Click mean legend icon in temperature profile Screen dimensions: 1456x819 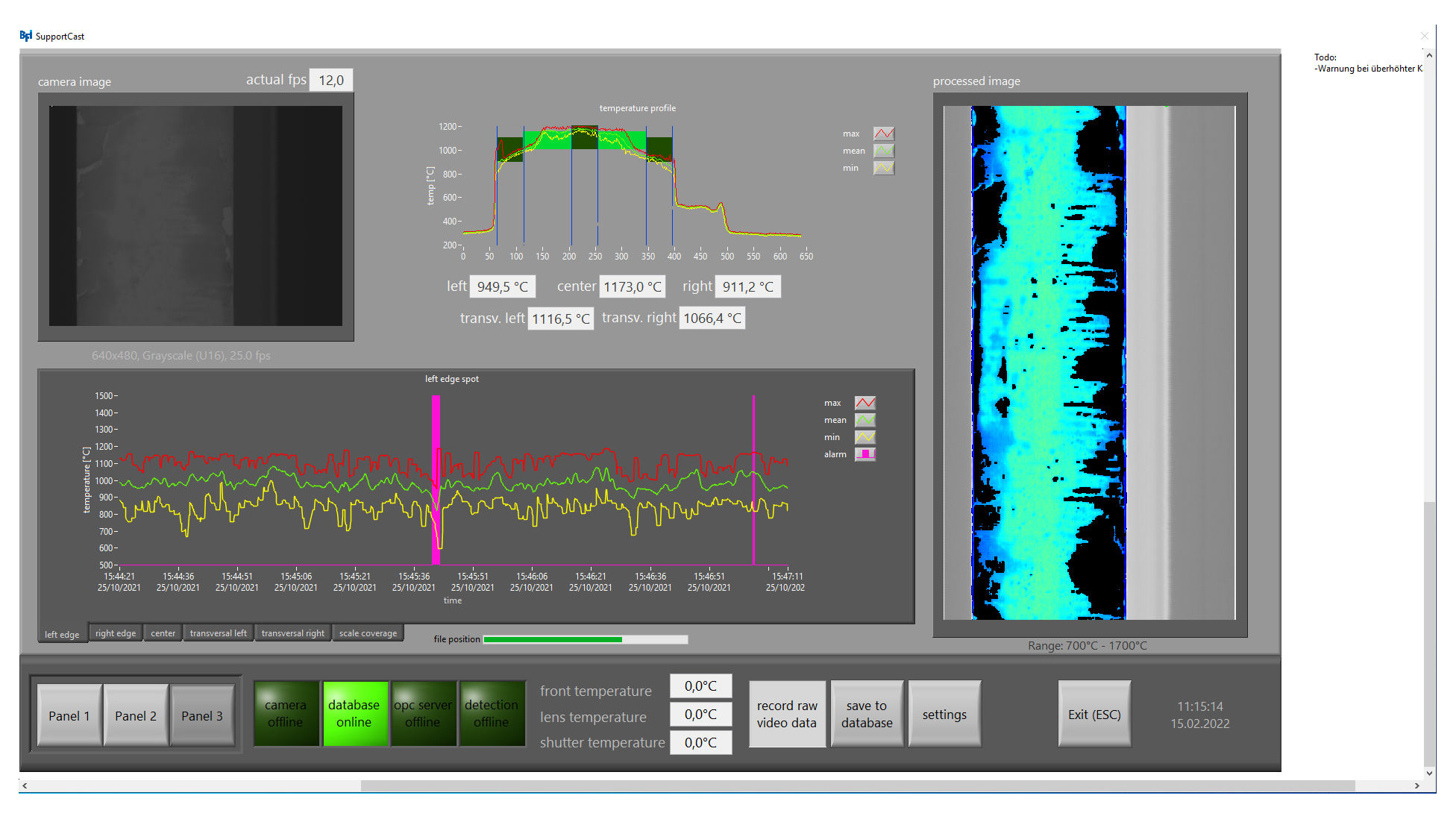click(x=884, y=151)
